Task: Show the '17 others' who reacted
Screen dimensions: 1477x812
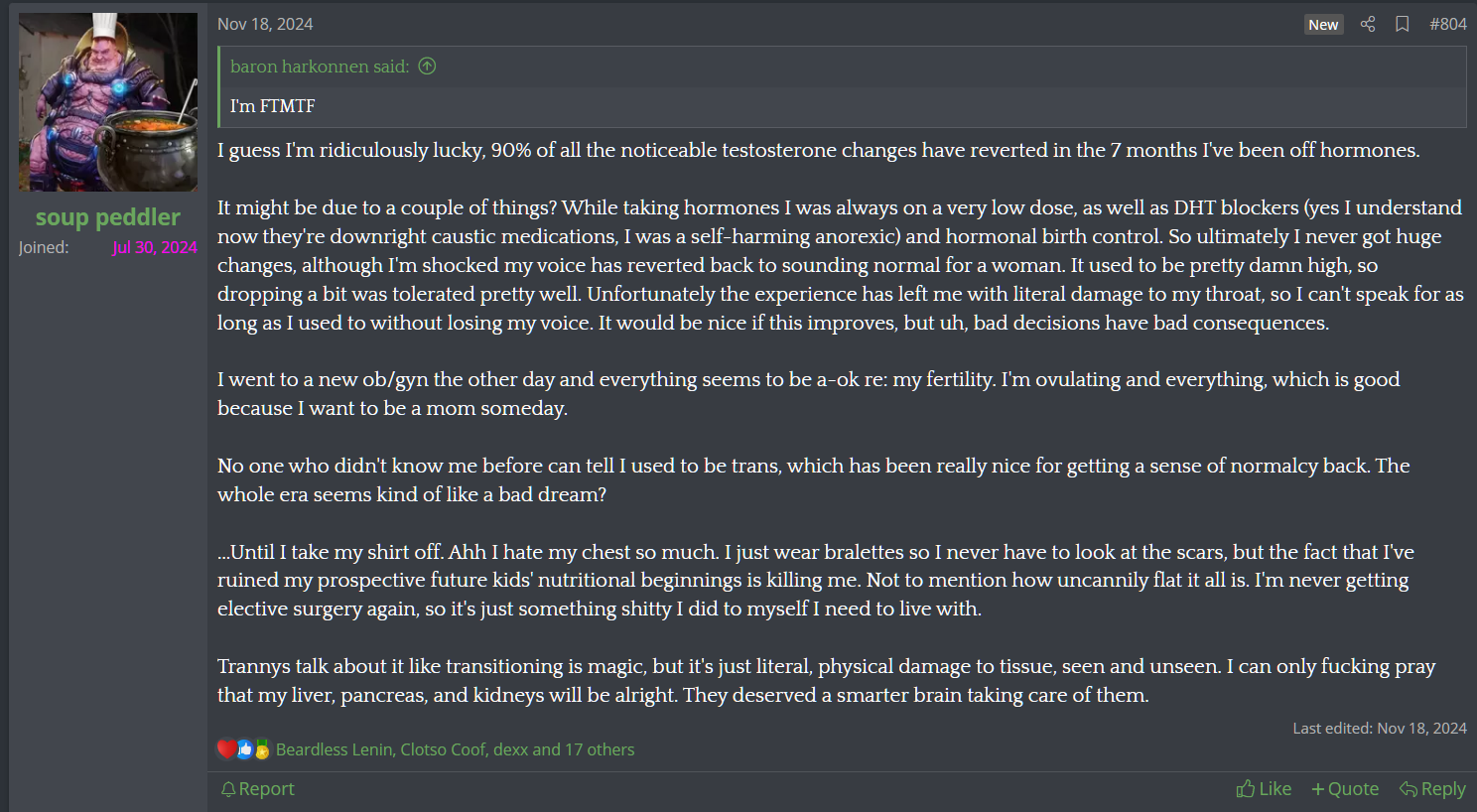Action: (599, 749)
